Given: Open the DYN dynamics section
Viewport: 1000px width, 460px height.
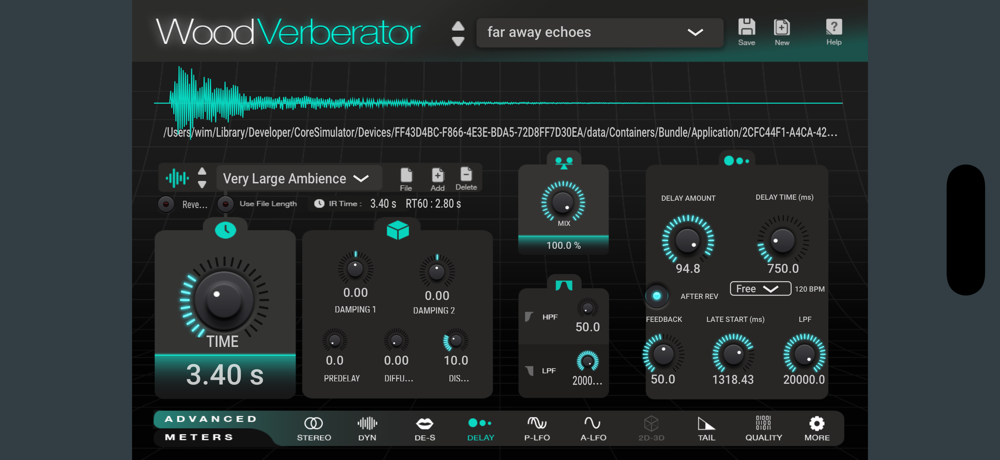Looking at the screenshot, I should (x=367, y=429).
